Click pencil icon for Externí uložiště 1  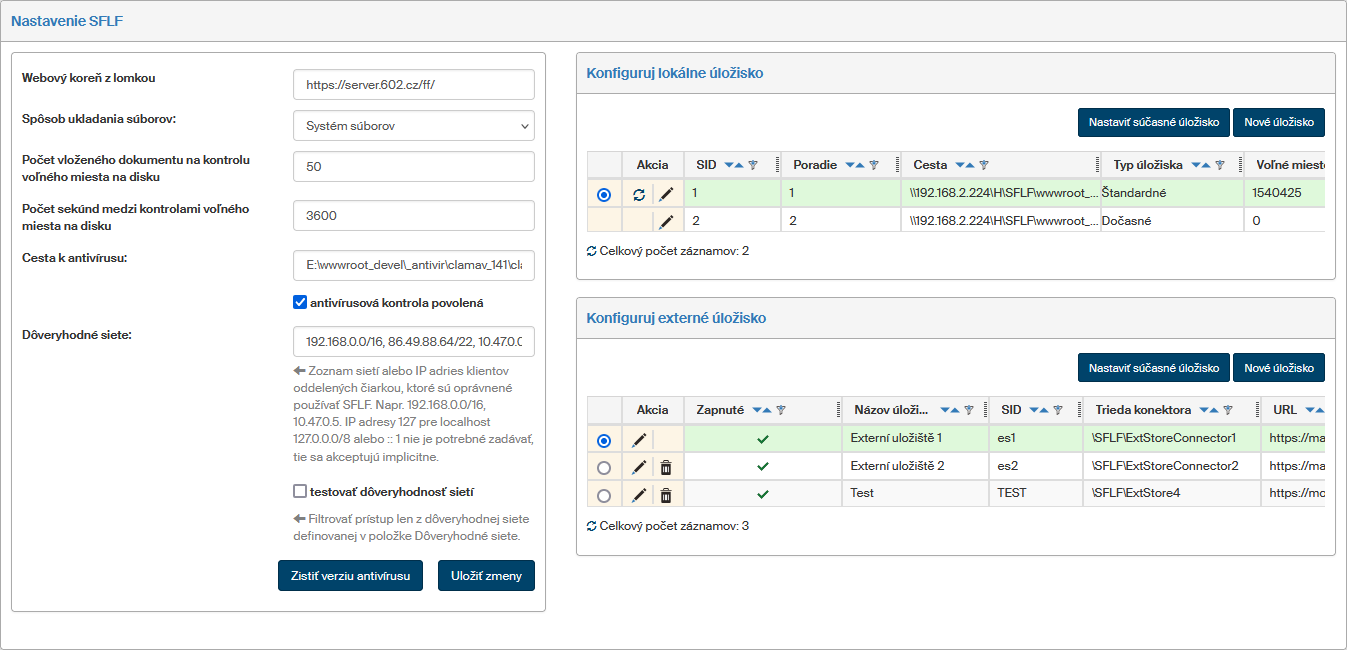click(639, 439)
